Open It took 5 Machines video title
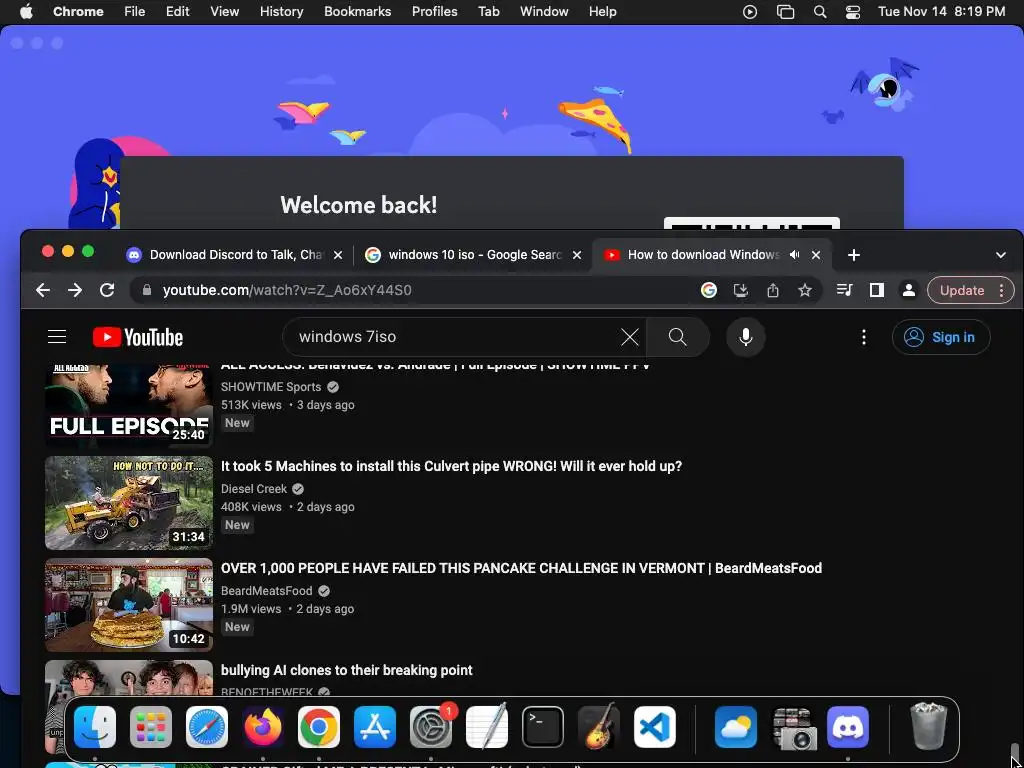 pyautogui.click(x=451, y=466)
